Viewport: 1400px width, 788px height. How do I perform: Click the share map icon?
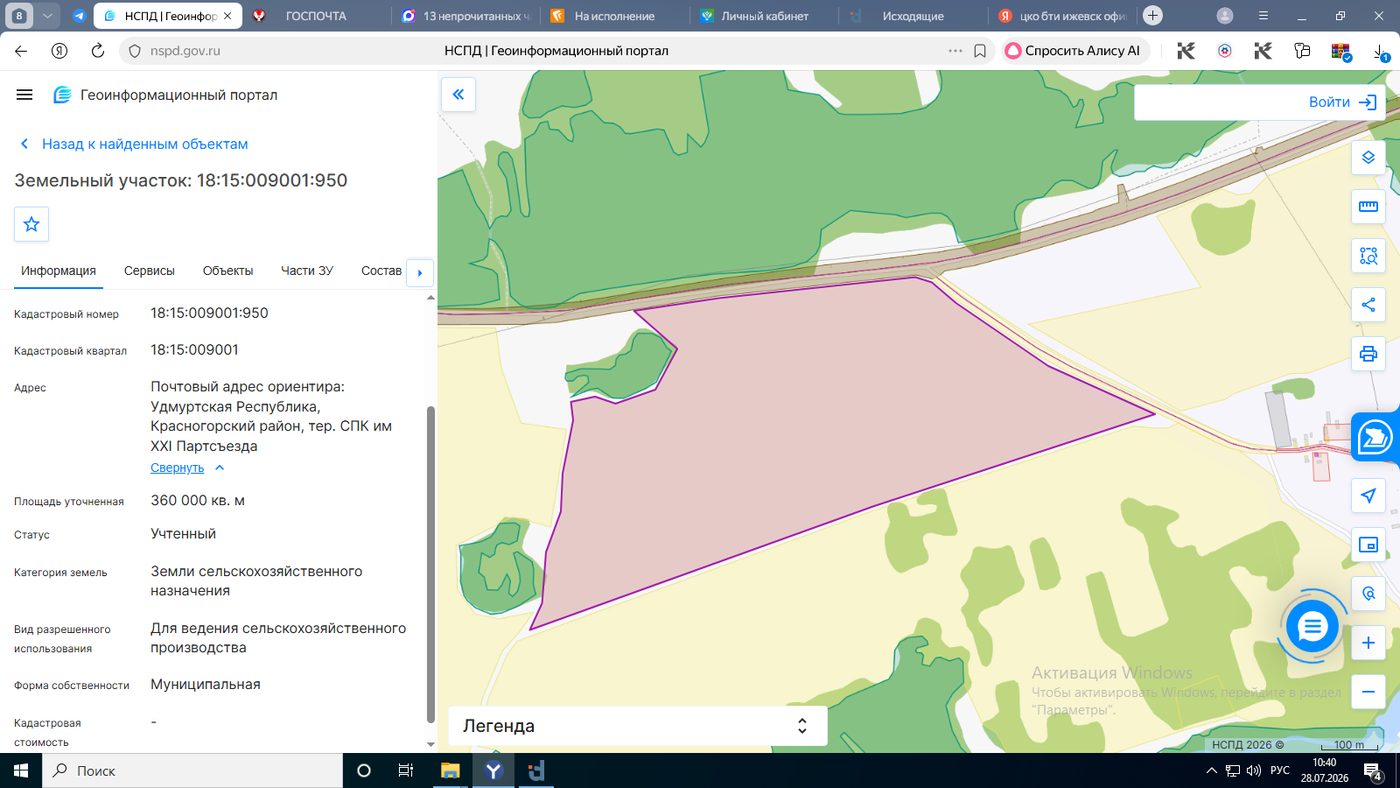coord(1368,305)
